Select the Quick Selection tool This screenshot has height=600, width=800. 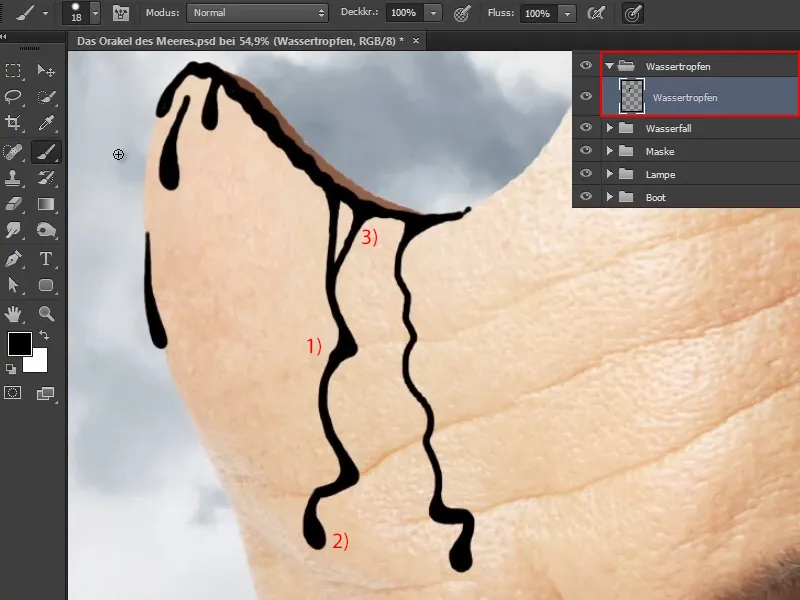click(46, 96)
